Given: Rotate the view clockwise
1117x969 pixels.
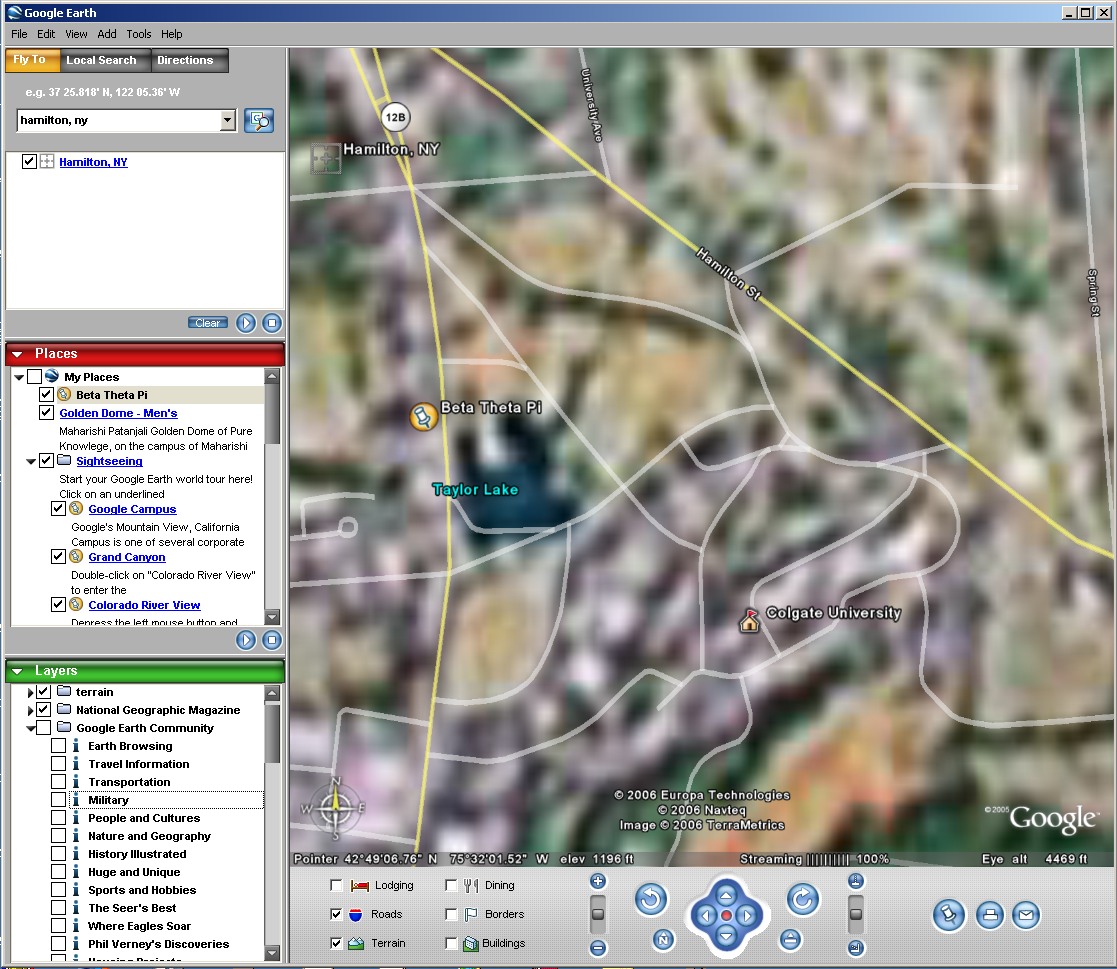Looking at the screenshot, I should click(803, 899).
